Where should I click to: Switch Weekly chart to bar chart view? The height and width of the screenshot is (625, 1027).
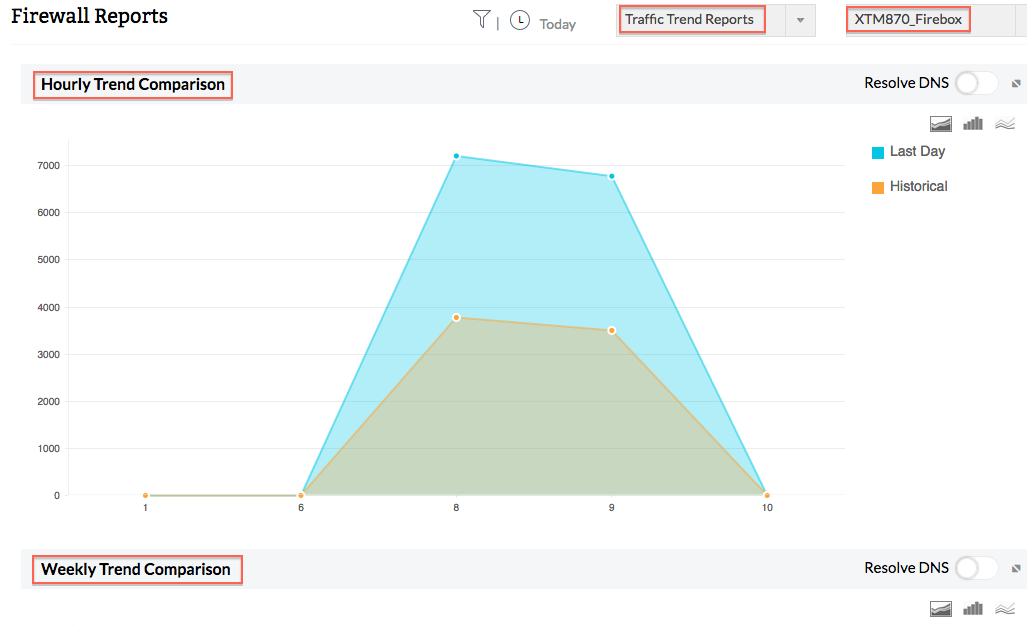(972, 608)
